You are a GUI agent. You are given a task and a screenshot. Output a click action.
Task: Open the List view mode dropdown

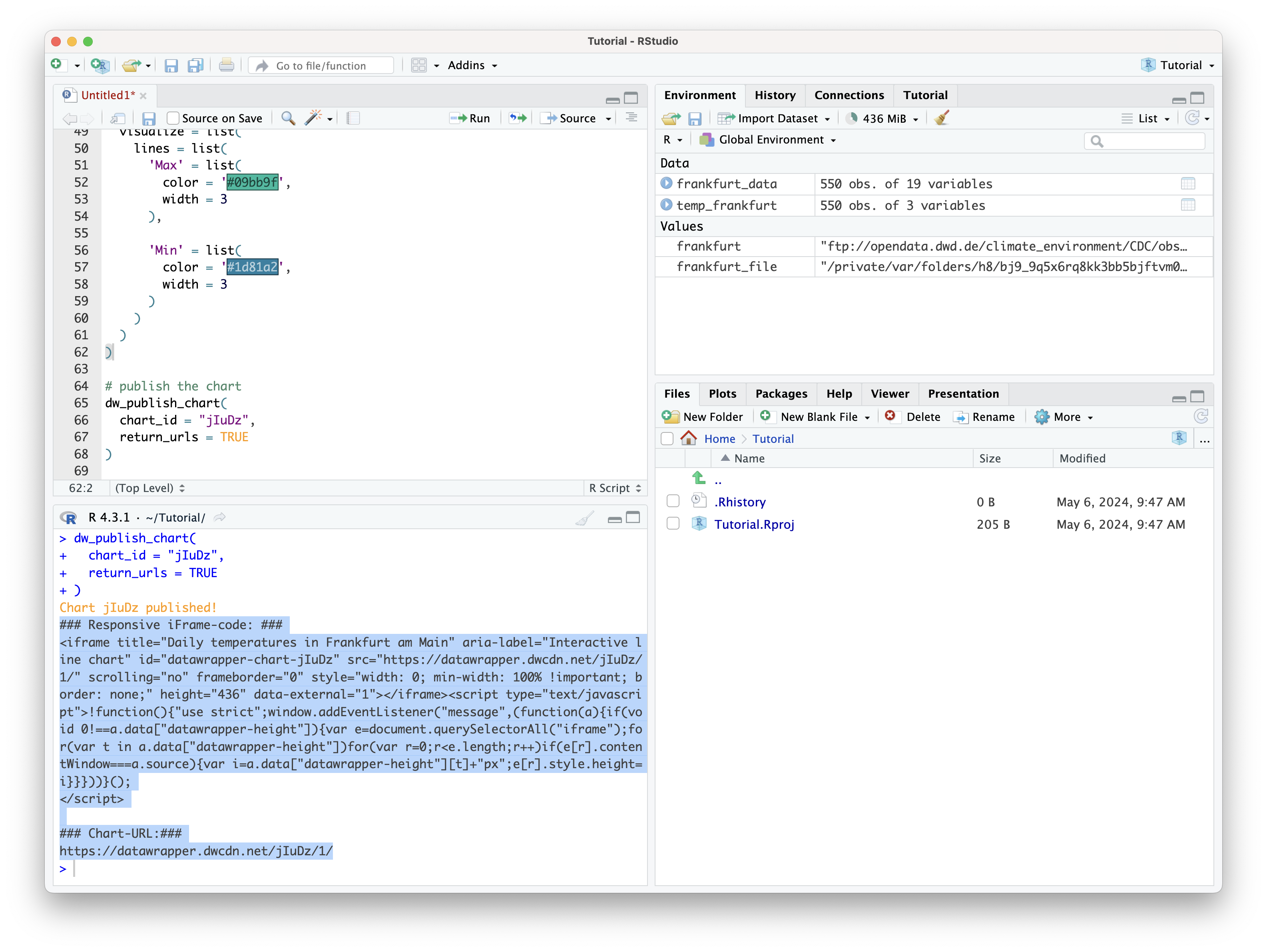(1145, 119)
